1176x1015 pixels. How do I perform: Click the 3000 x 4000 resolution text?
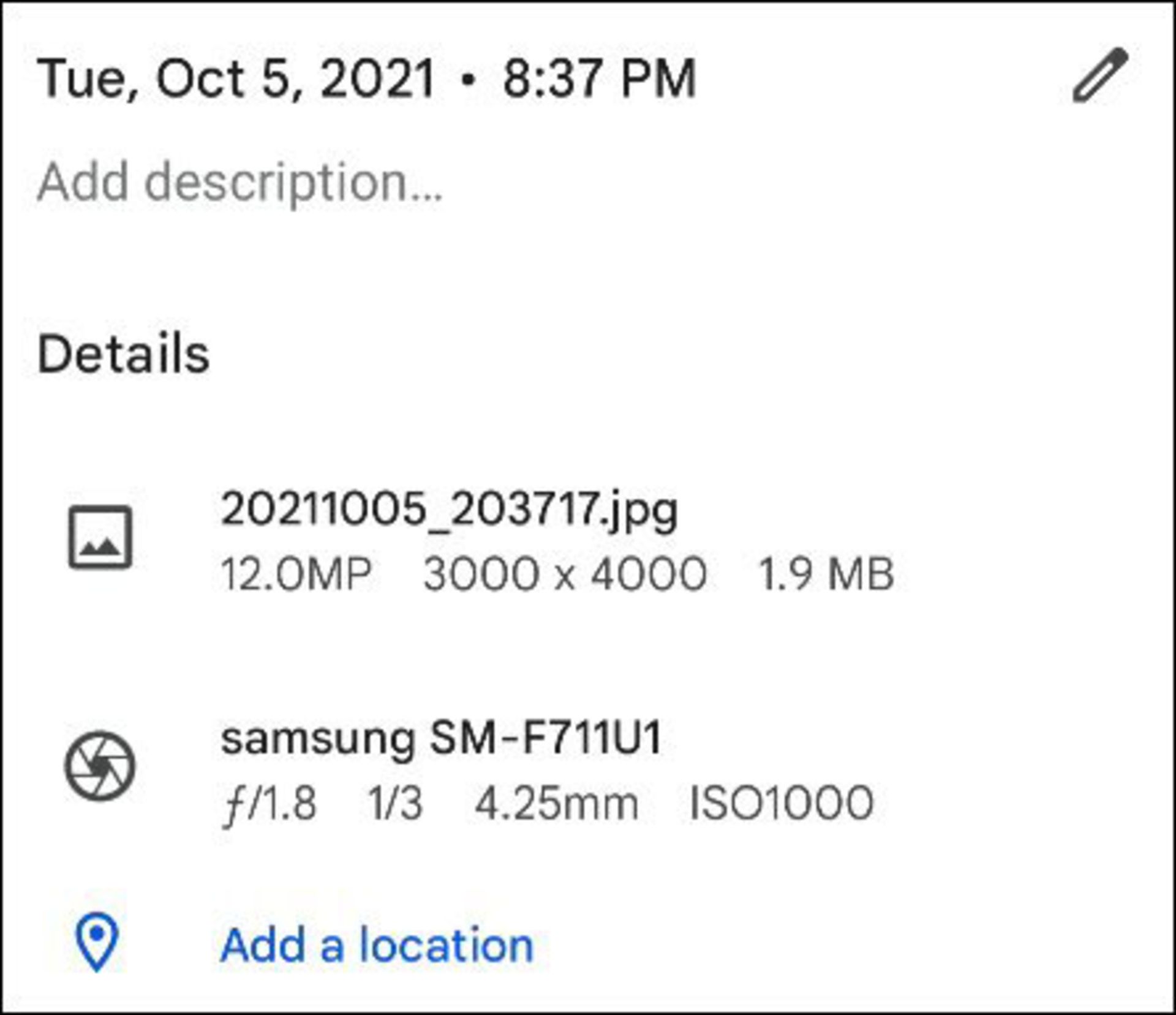coord(565,574)
